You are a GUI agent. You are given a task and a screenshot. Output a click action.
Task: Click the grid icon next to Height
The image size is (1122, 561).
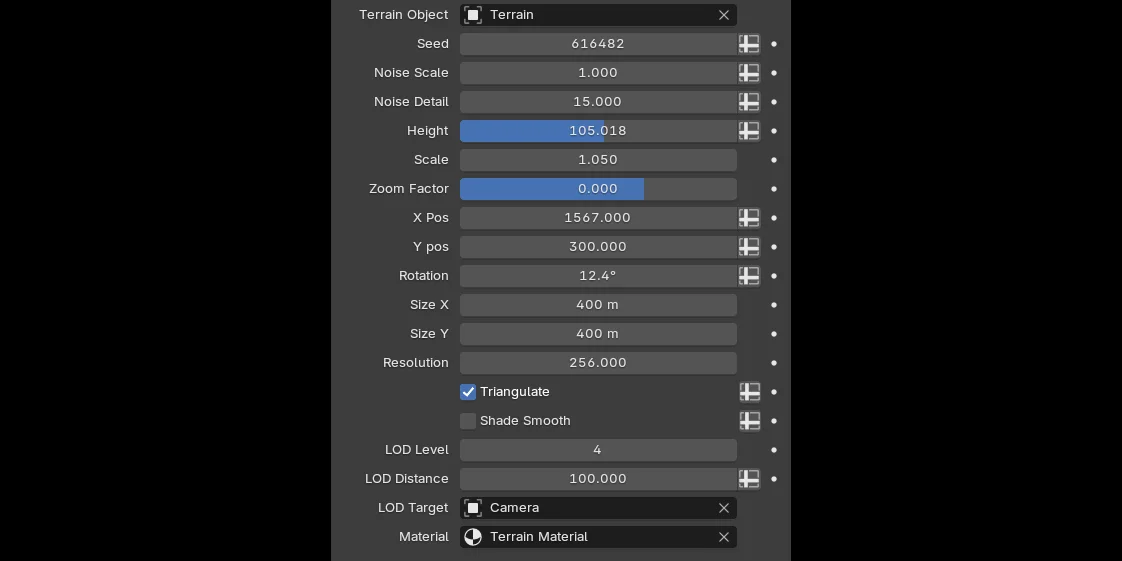click(749, 131)
